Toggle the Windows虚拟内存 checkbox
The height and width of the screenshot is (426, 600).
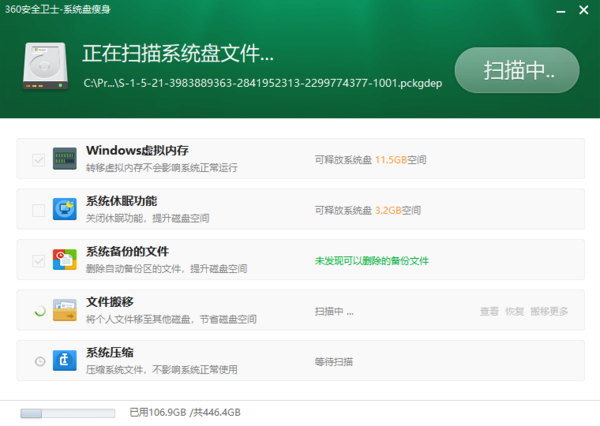tap(39, 159)
